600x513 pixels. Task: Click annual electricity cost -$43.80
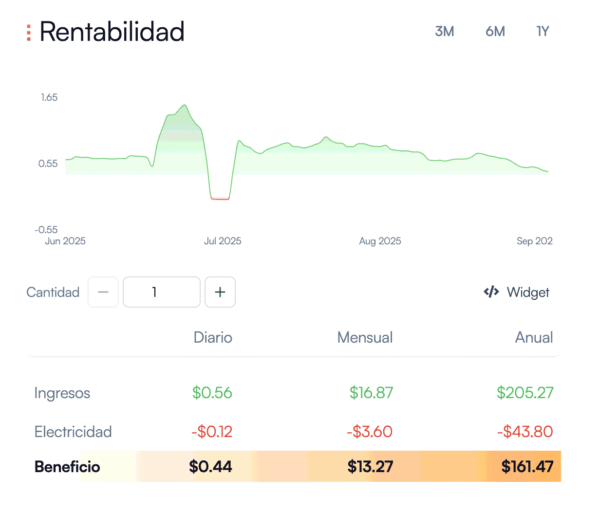coord(525,432)
